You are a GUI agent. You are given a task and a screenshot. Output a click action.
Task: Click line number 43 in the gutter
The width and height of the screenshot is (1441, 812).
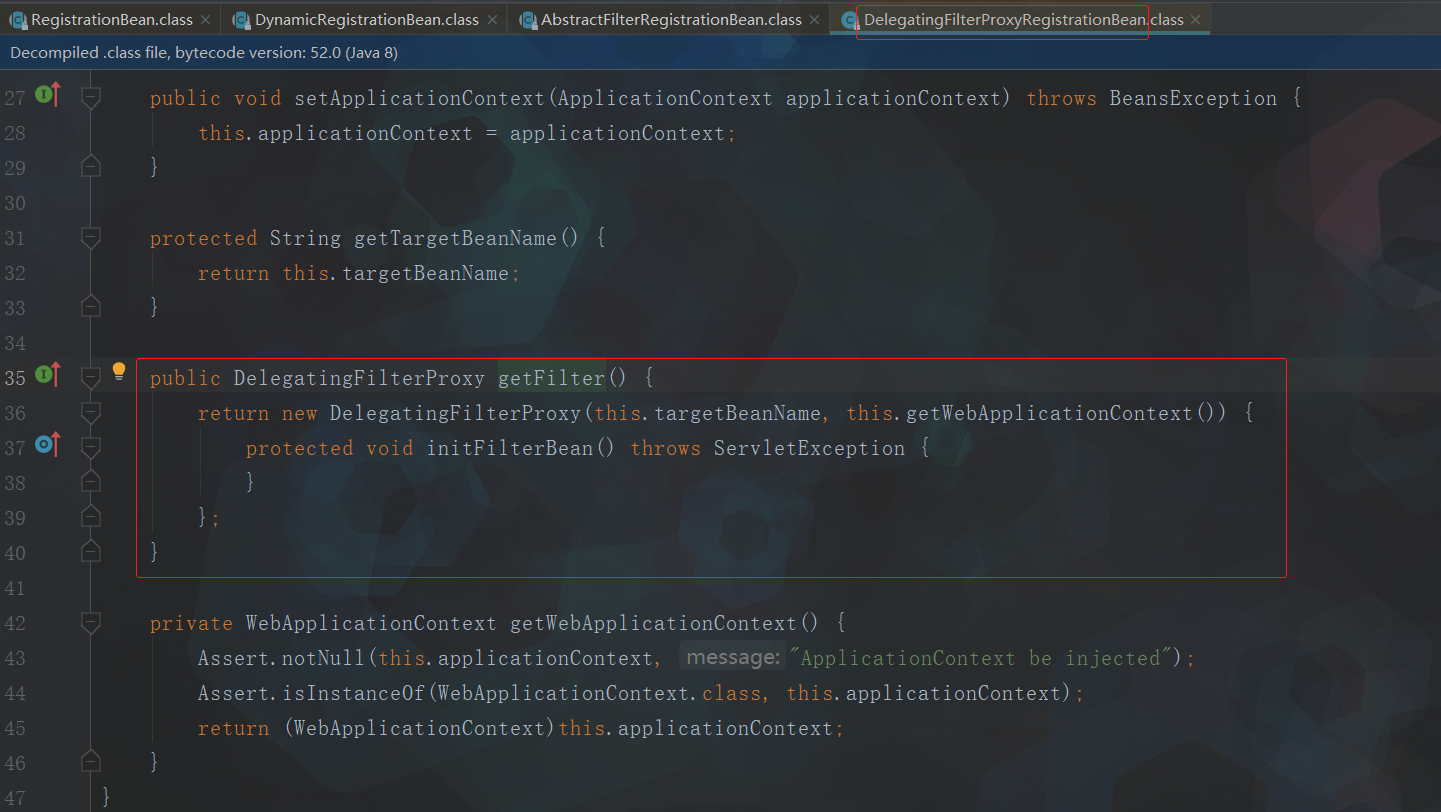click(x=15, y=658)
